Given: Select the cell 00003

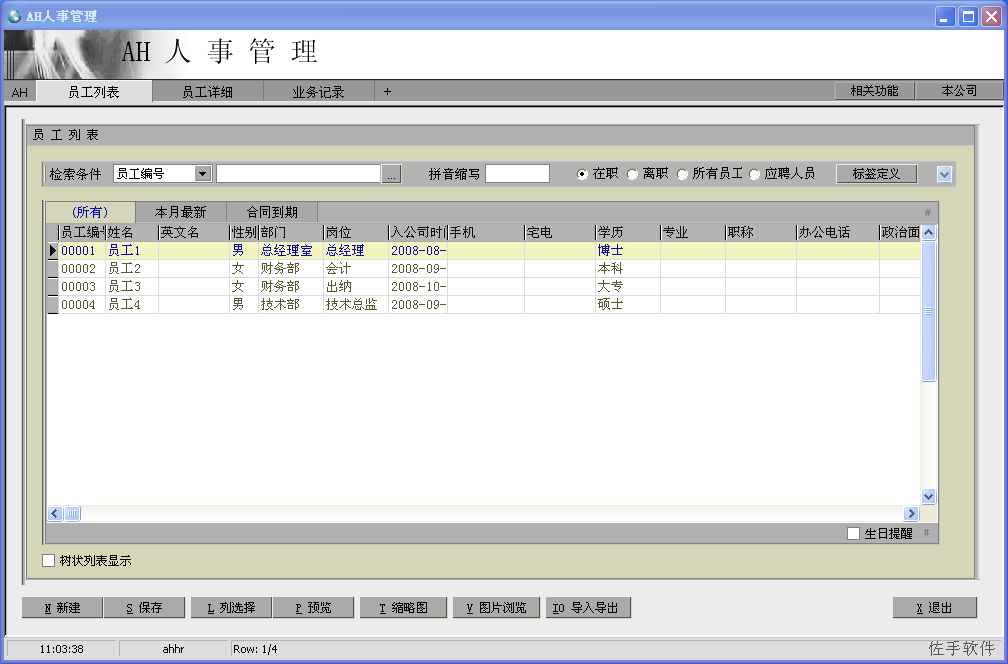Looking at the screenshot, I should pos(82,287).
